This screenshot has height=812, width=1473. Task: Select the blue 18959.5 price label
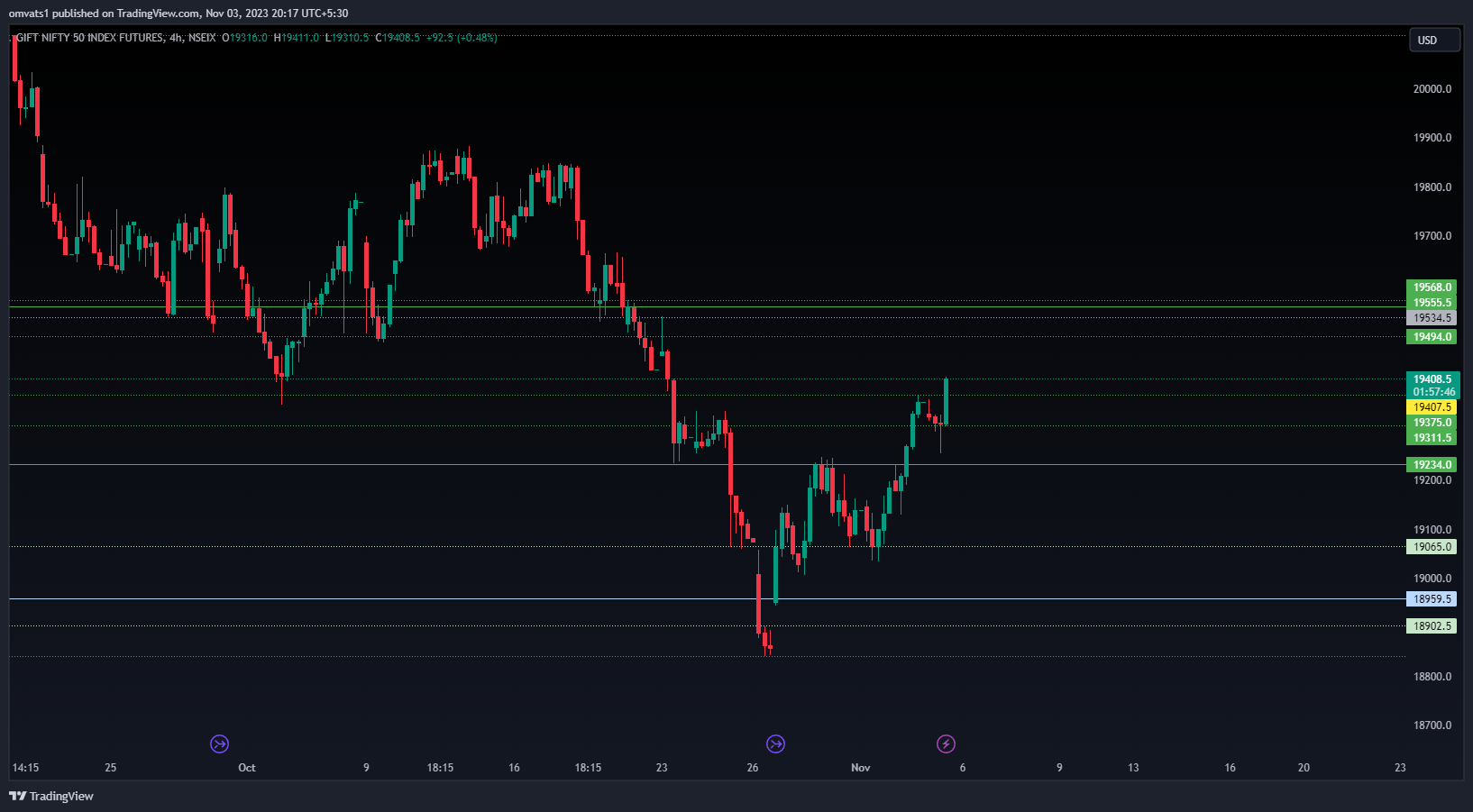(1432, 599)
